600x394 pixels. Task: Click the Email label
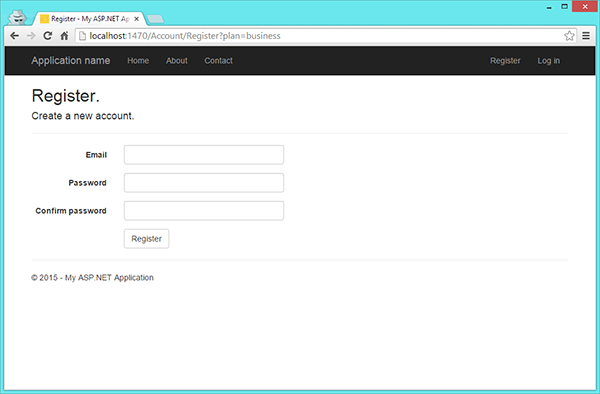96,155
